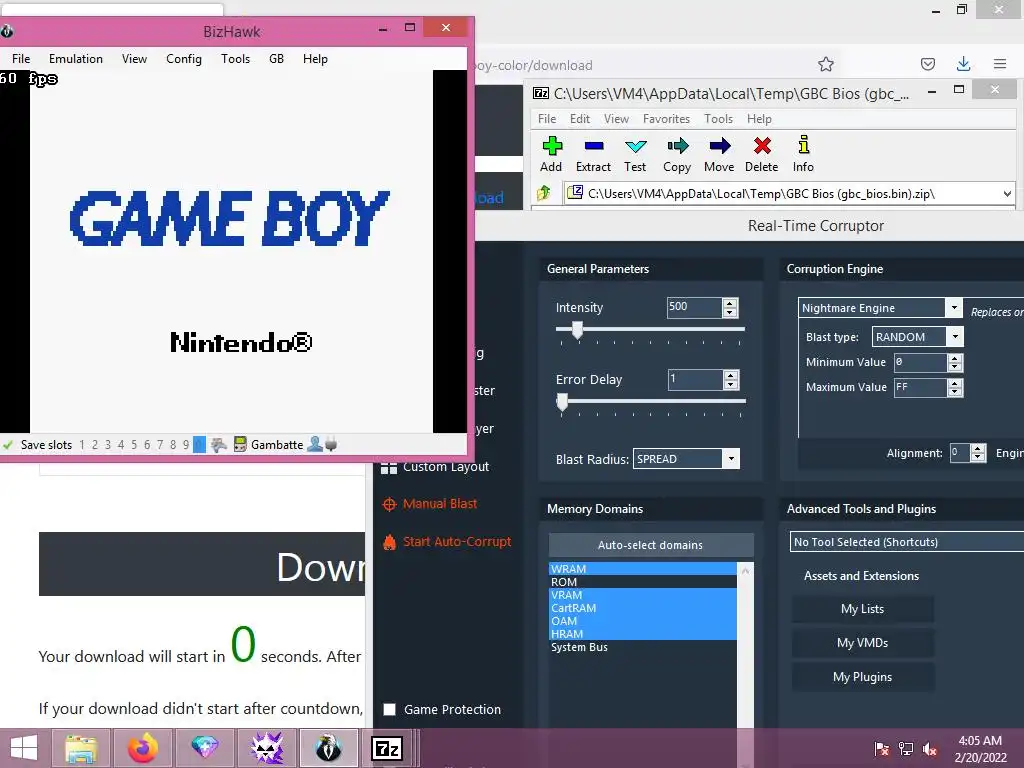Open Firefox downloads arrow icon
Viewport: 1024px width, 768px height.
(x=963, y=63)
